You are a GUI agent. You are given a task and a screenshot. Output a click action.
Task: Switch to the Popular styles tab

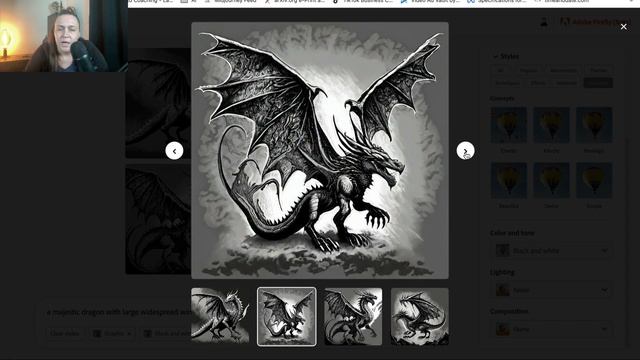point(528,70)
